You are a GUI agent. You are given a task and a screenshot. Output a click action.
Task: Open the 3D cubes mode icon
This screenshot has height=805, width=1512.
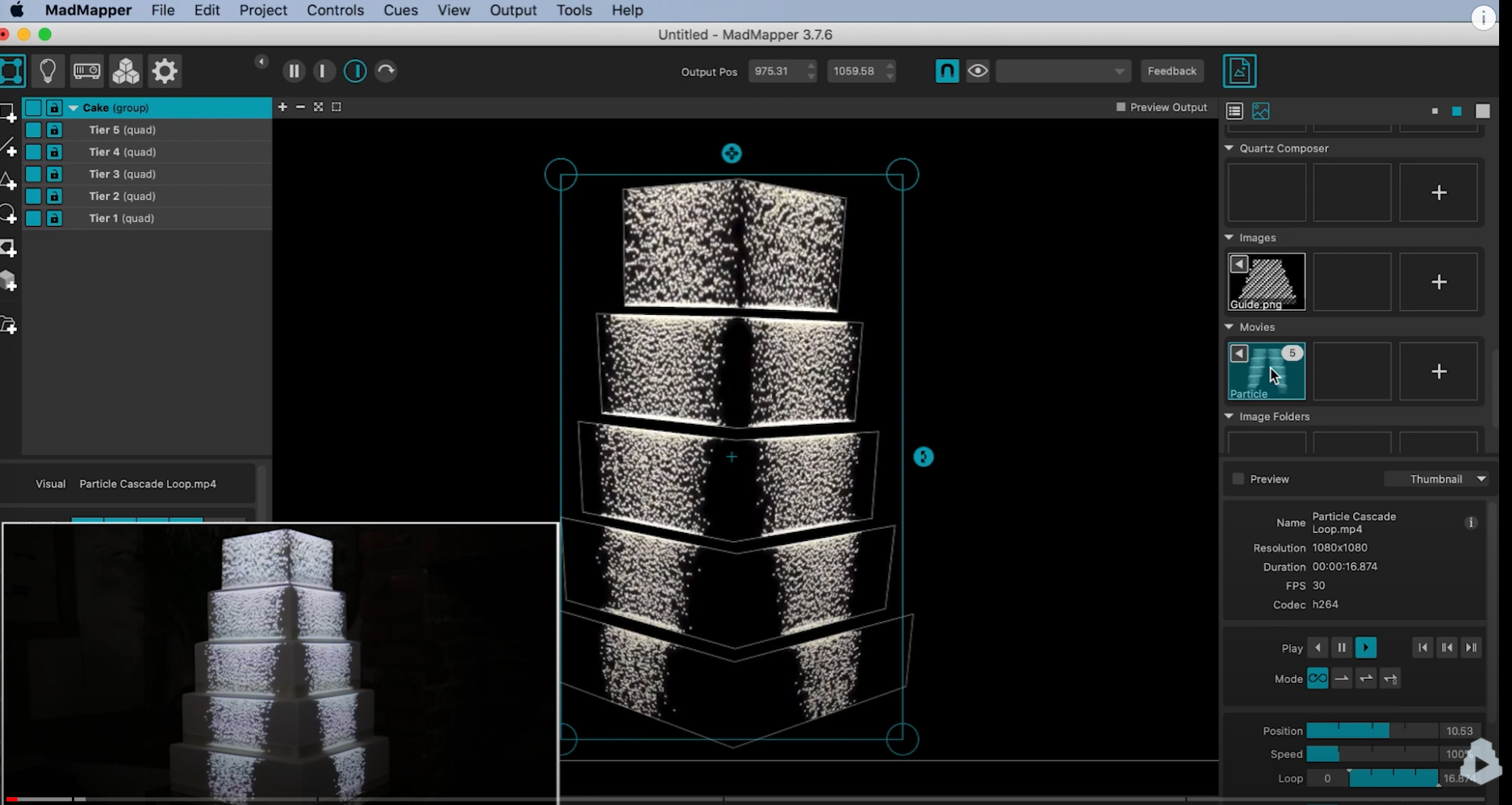(126, 71)
